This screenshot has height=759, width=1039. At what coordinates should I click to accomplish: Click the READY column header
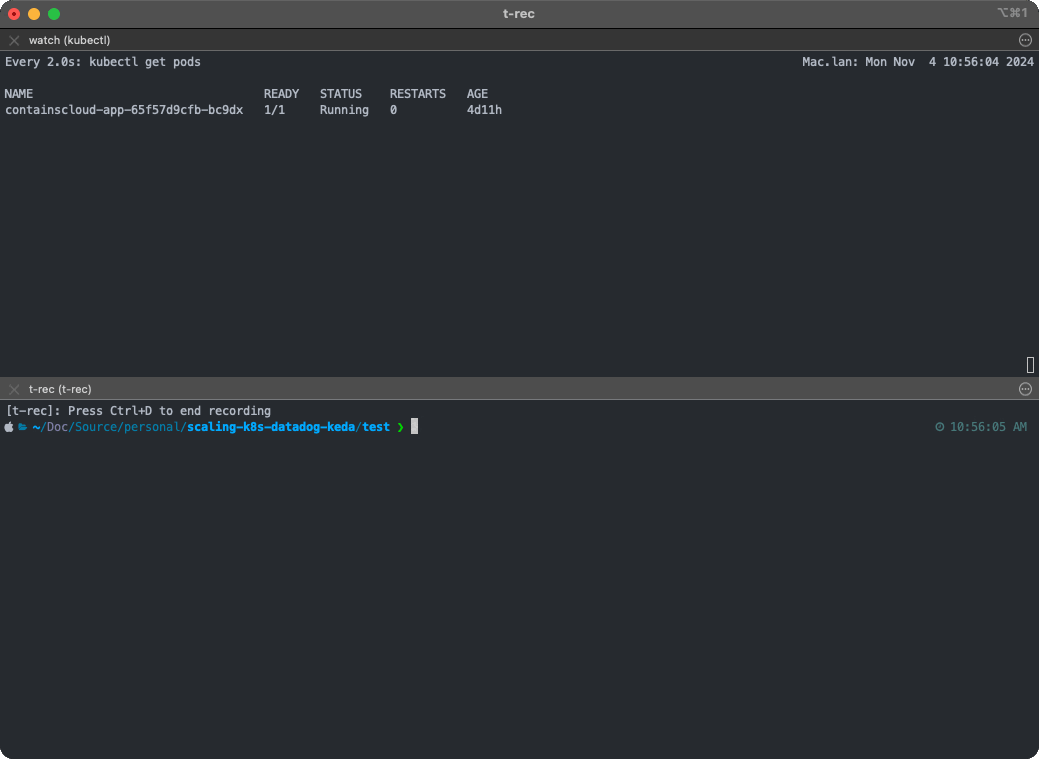click(x=282, y=93)
